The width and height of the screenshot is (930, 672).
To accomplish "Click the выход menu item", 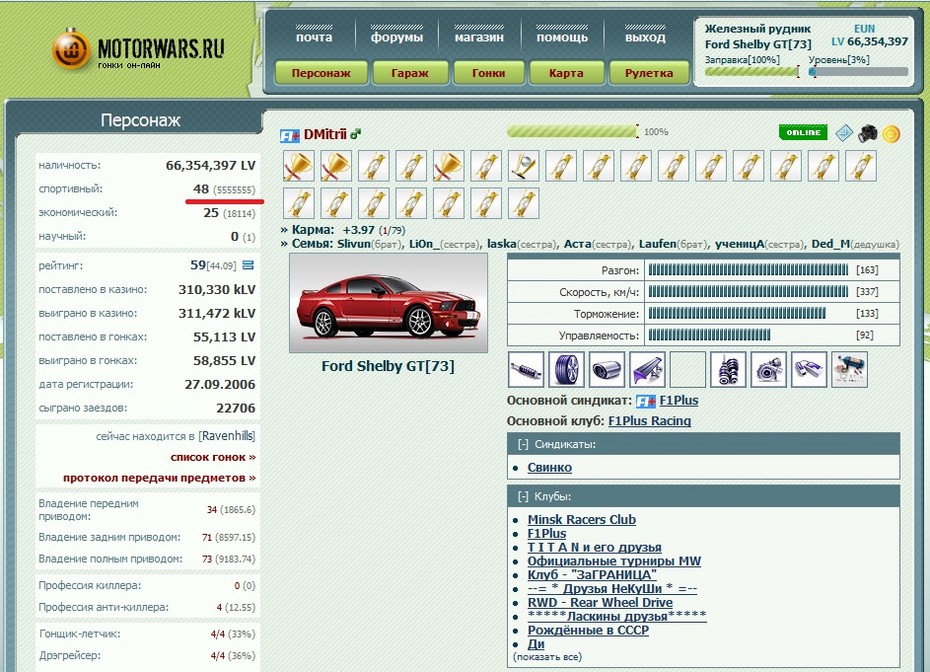I will (645, 37).
